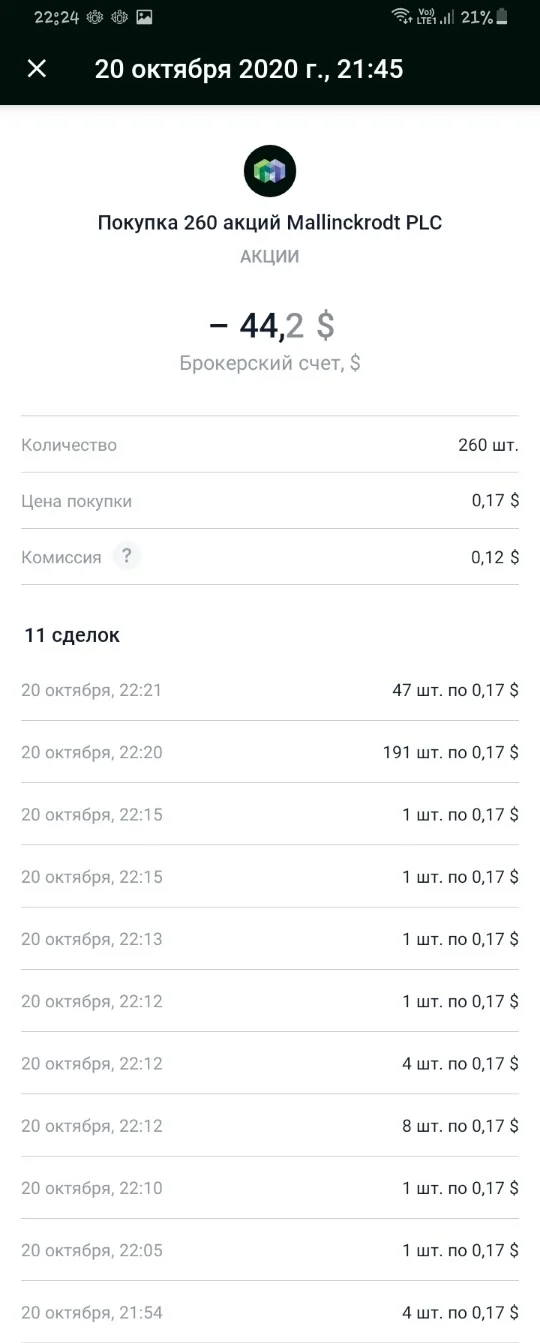Viewport: 540px width, 1343px height.
Task: Tap the gallery notification icon
Action: click(x=144, y=17)
